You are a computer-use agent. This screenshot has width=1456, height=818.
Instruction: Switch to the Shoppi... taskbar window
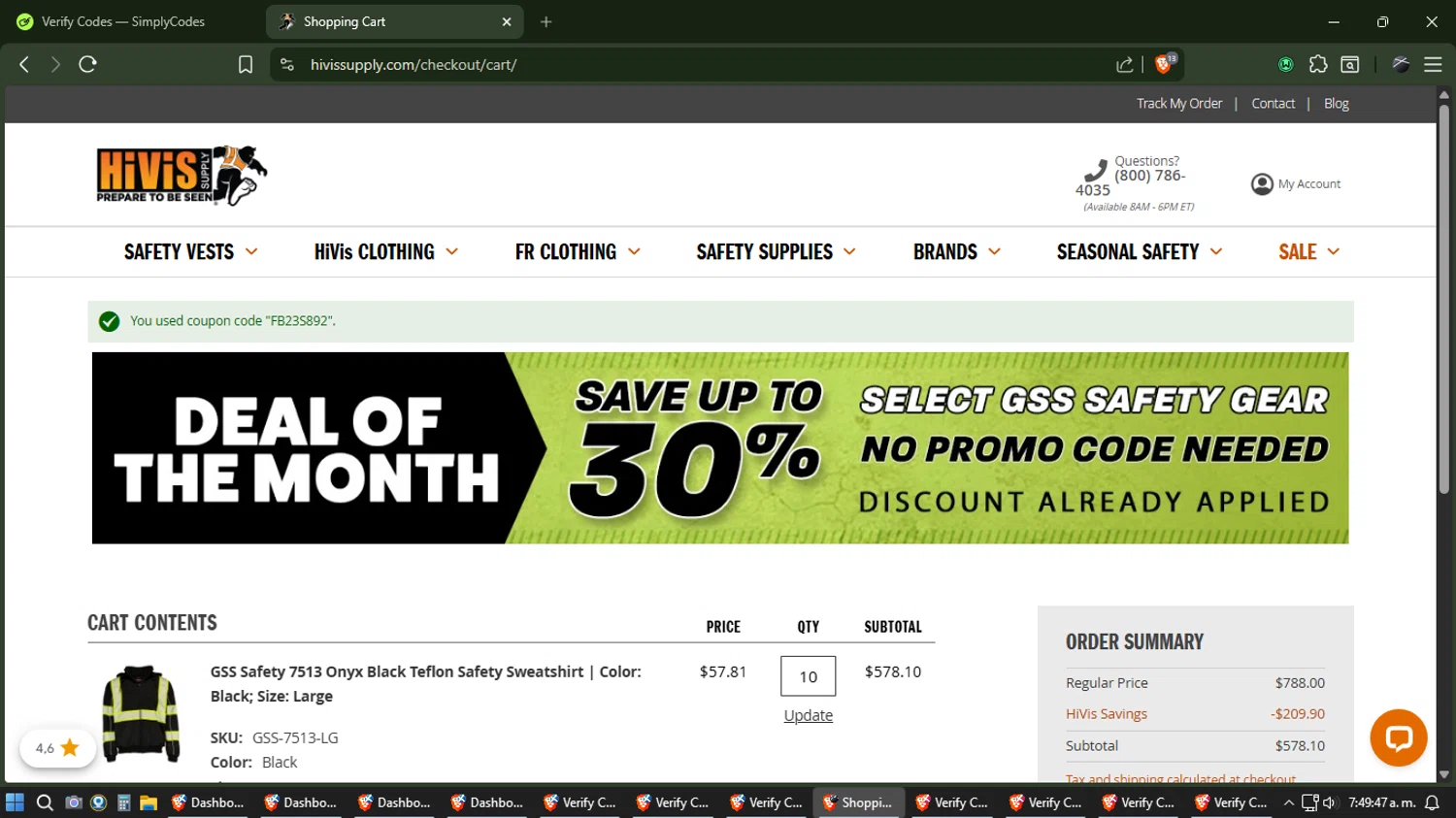(859, 802)
